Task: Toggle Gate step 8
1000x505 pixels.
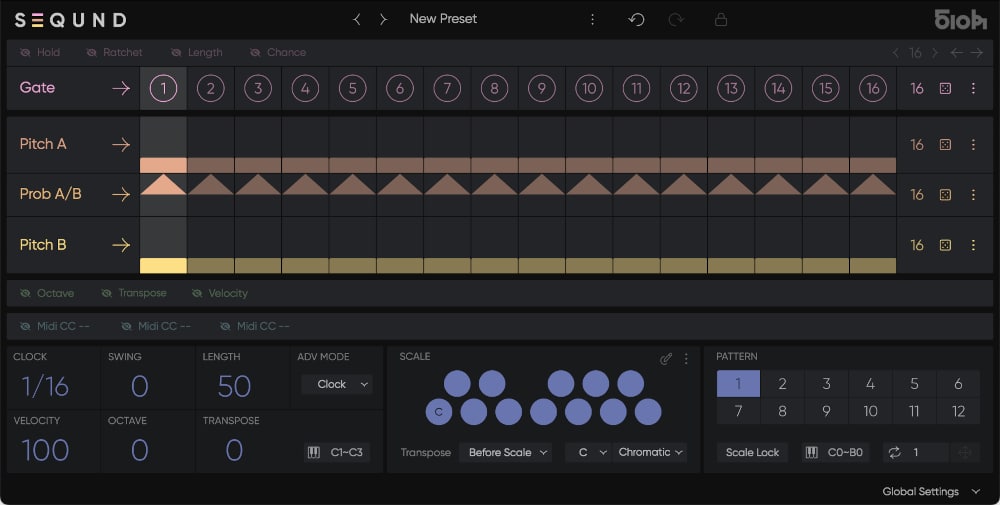Action: point(494,89)
